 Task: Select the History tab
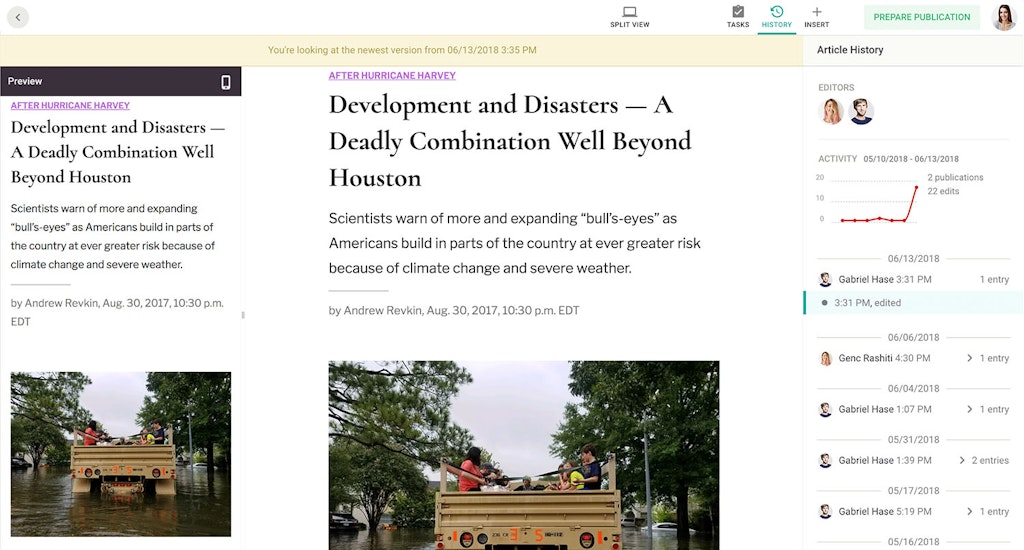[x=776, y=17]
